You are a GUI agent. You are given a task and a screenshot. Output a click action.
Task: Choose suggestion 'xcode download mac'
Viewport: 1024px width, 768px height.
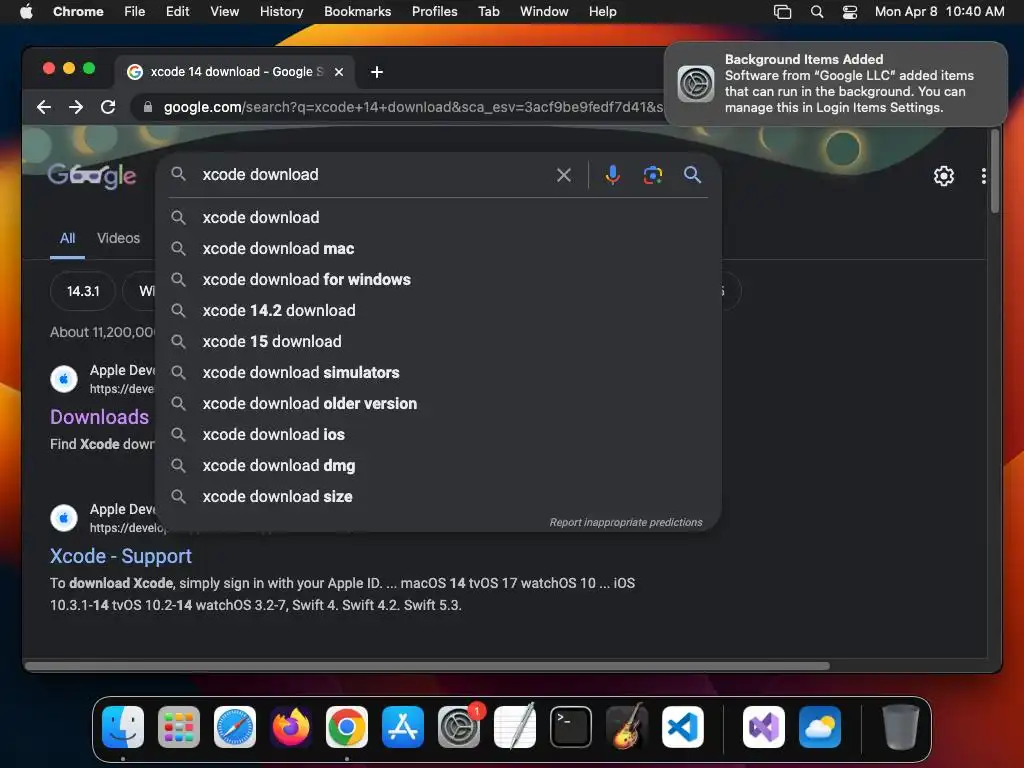point(438,249)
